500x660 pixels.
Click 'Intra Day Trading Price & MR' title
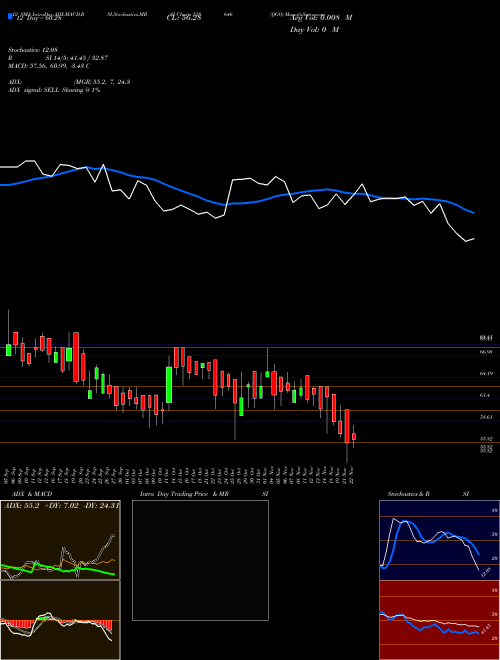tap(184, 494)
